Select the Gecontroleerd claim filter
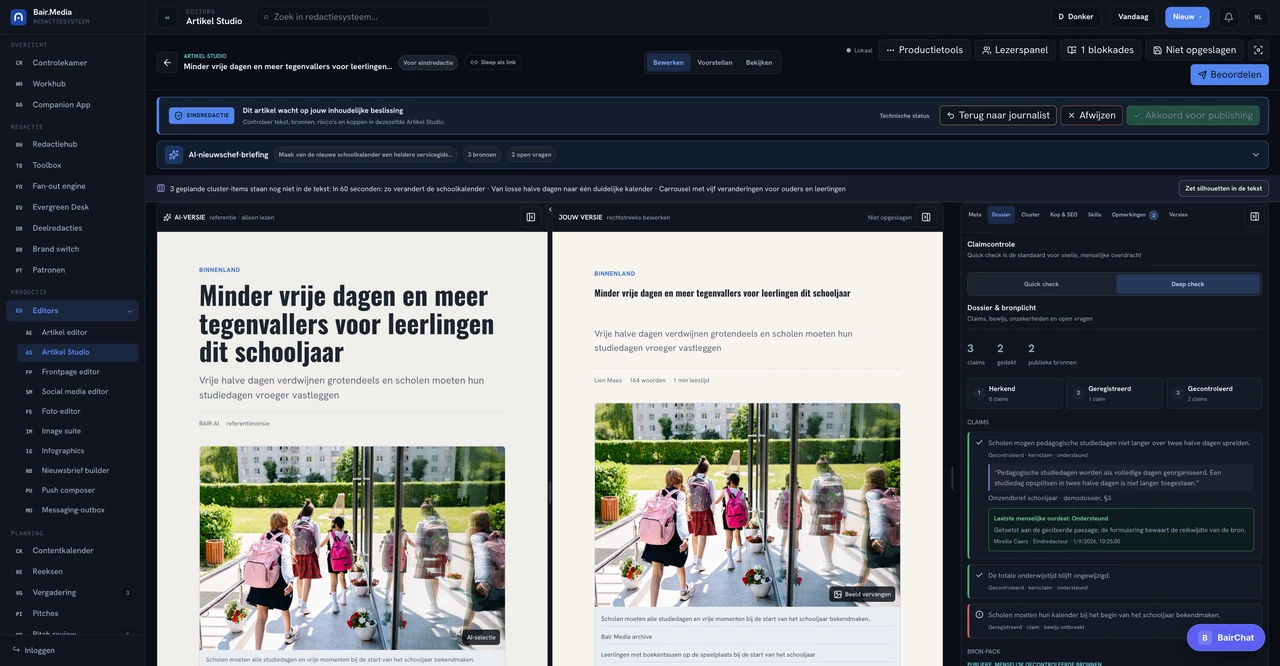 (1214, 393)
